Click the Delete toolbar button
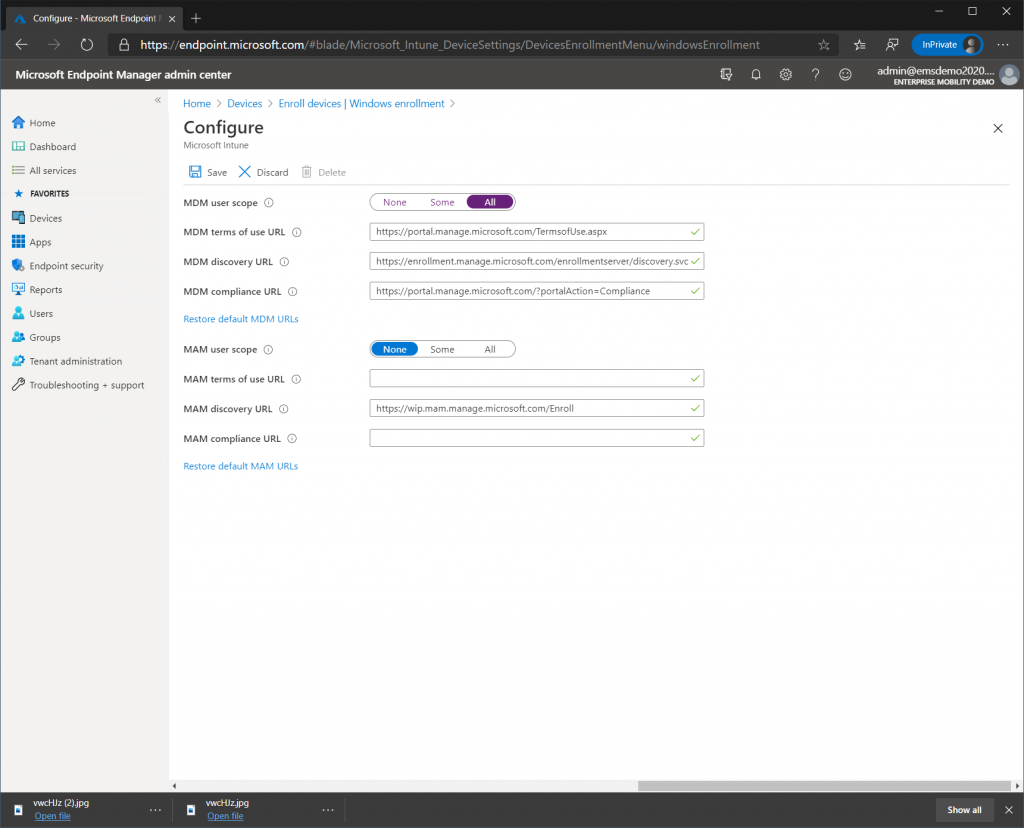 coord(323,172)
